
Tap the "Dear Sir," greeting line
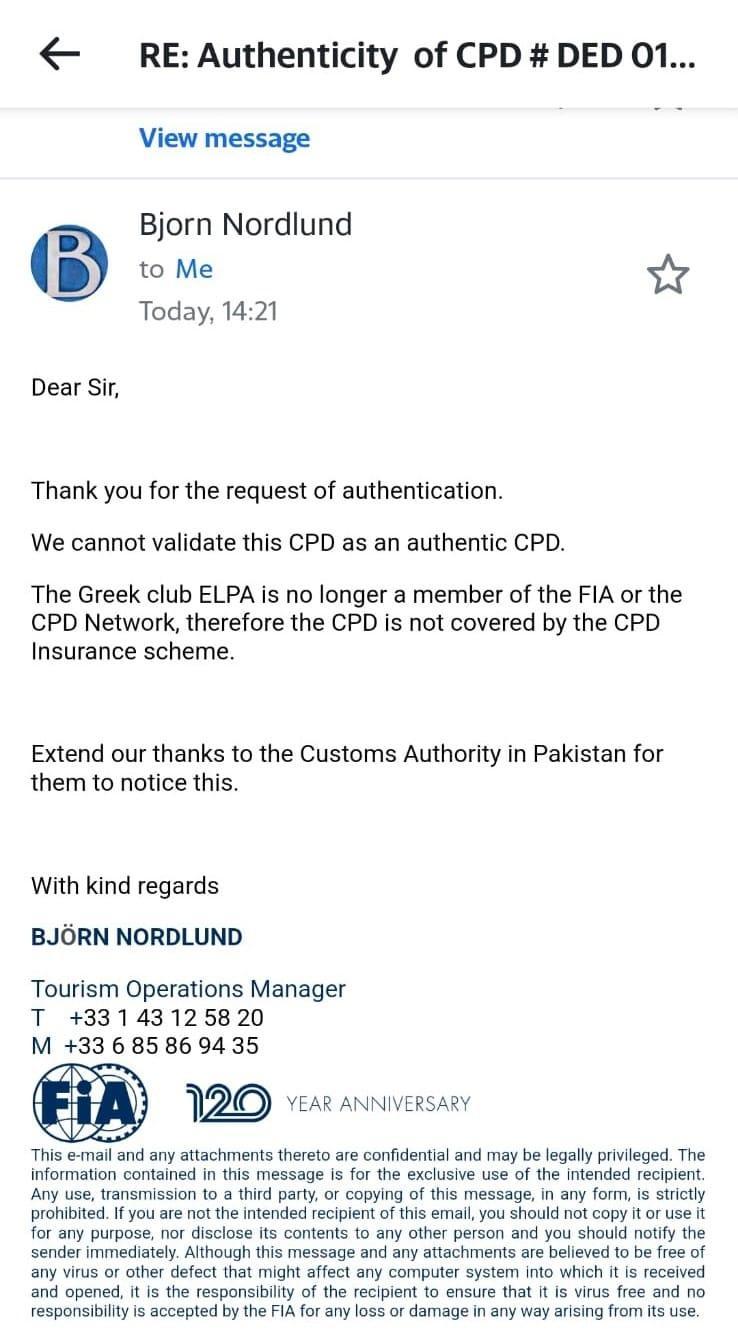click(x=75, y=387)
